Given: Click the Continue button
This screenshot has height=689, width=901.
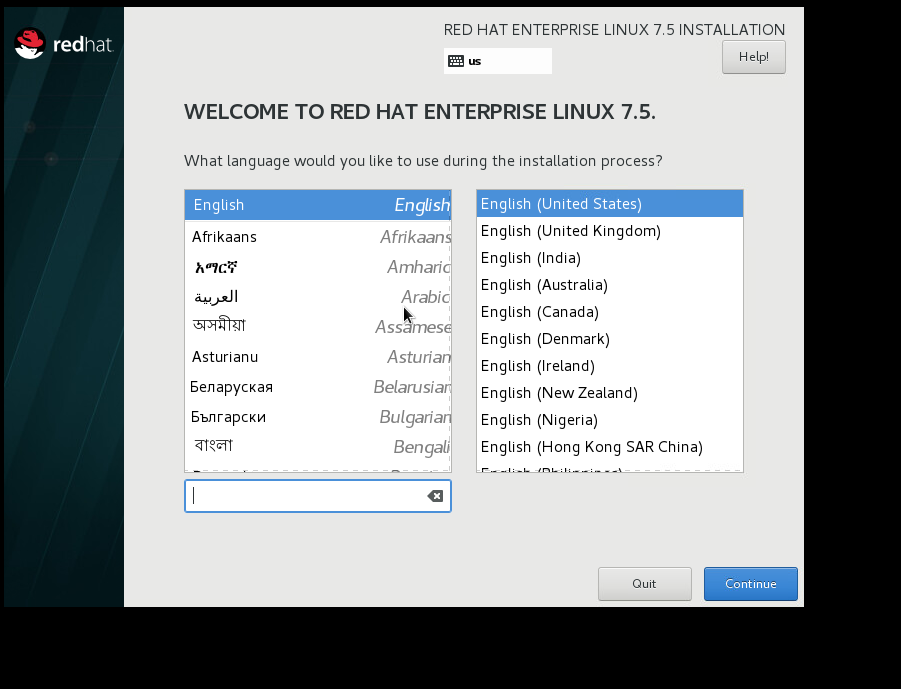Looking at the screenshot, I should click(x=750, y=584).
